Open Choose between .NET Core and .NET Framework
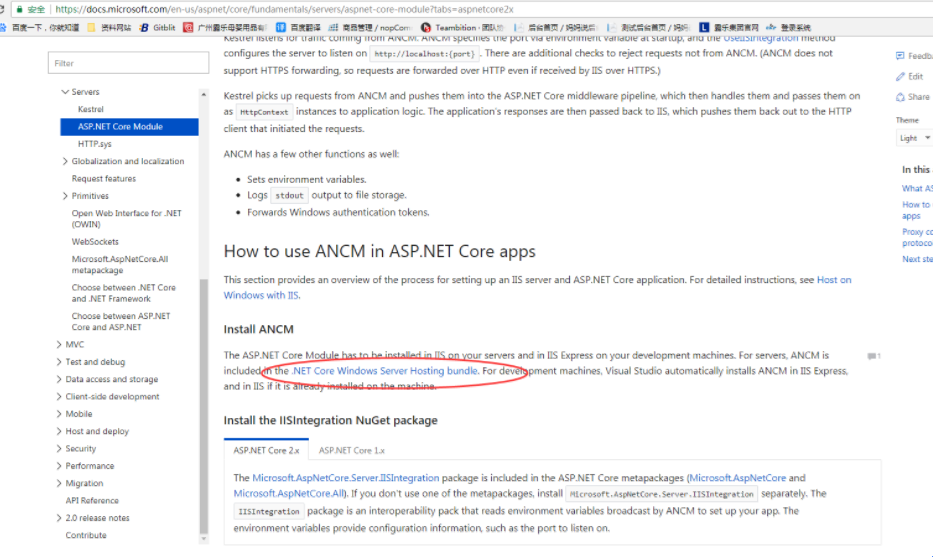 [123, 293]
